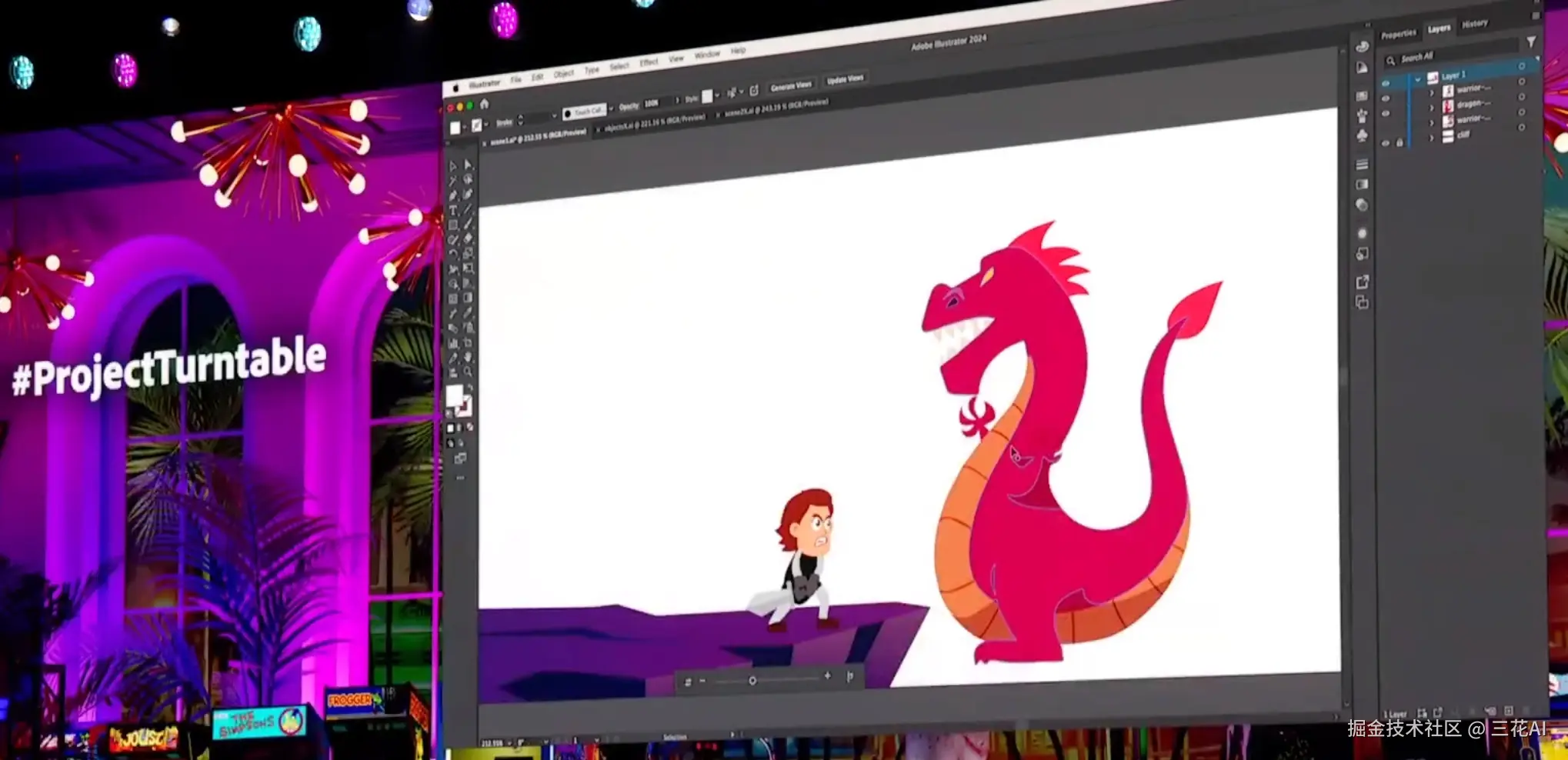Select the Pen tool

(x=452, y=195)
